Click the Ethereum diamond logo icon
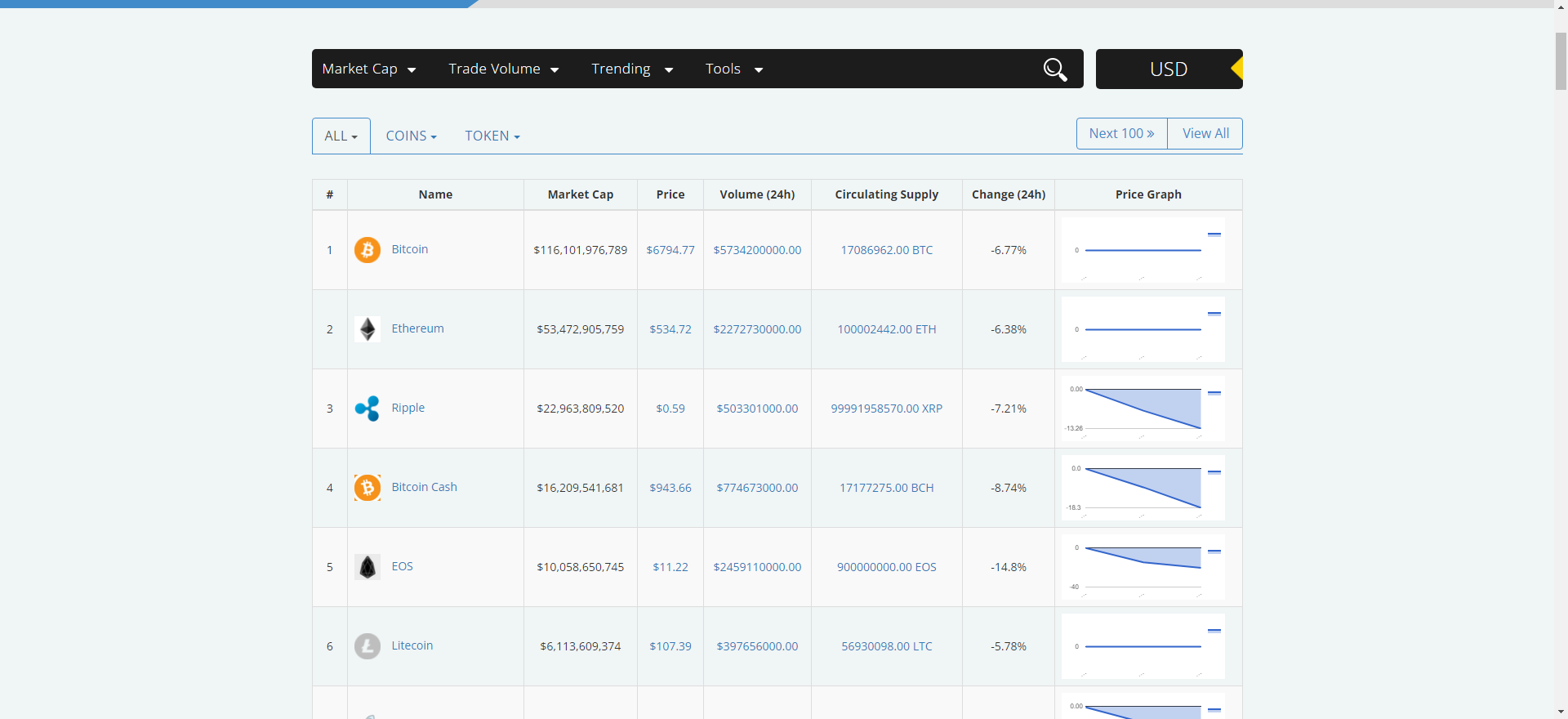The width and height of the screenshot is (1568, 719). (367, 329)
